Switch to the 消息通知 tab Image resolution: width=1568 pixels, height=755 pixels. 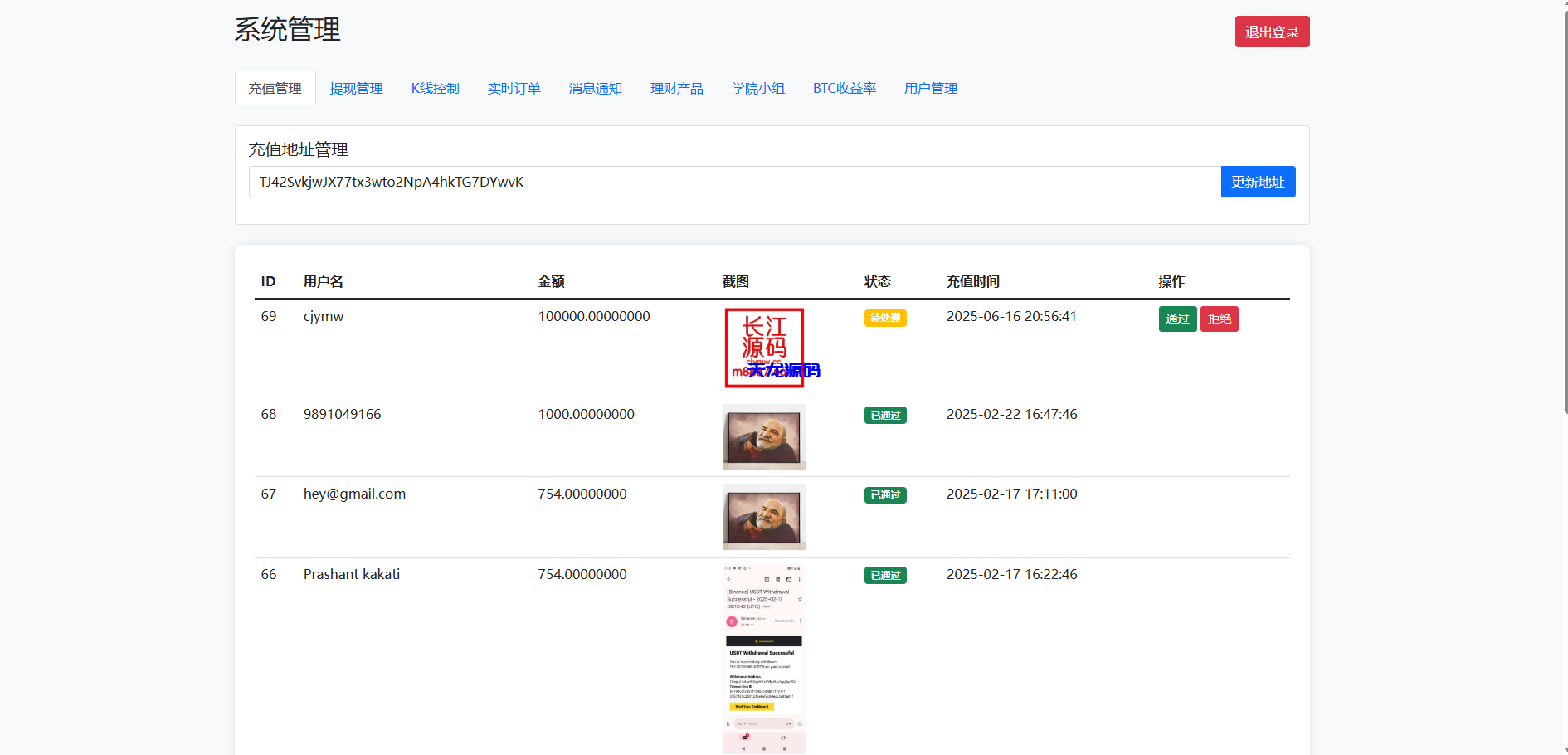[x=595, y=88]
